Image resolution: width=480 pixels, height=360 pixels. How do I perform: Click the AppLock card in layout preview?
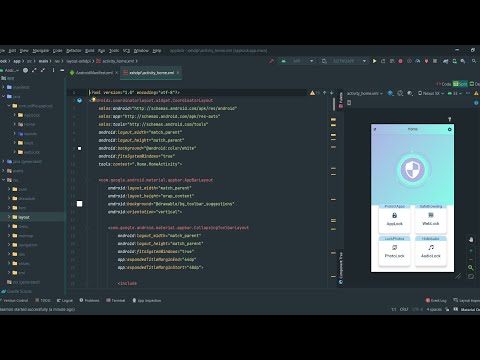(394, 219)
